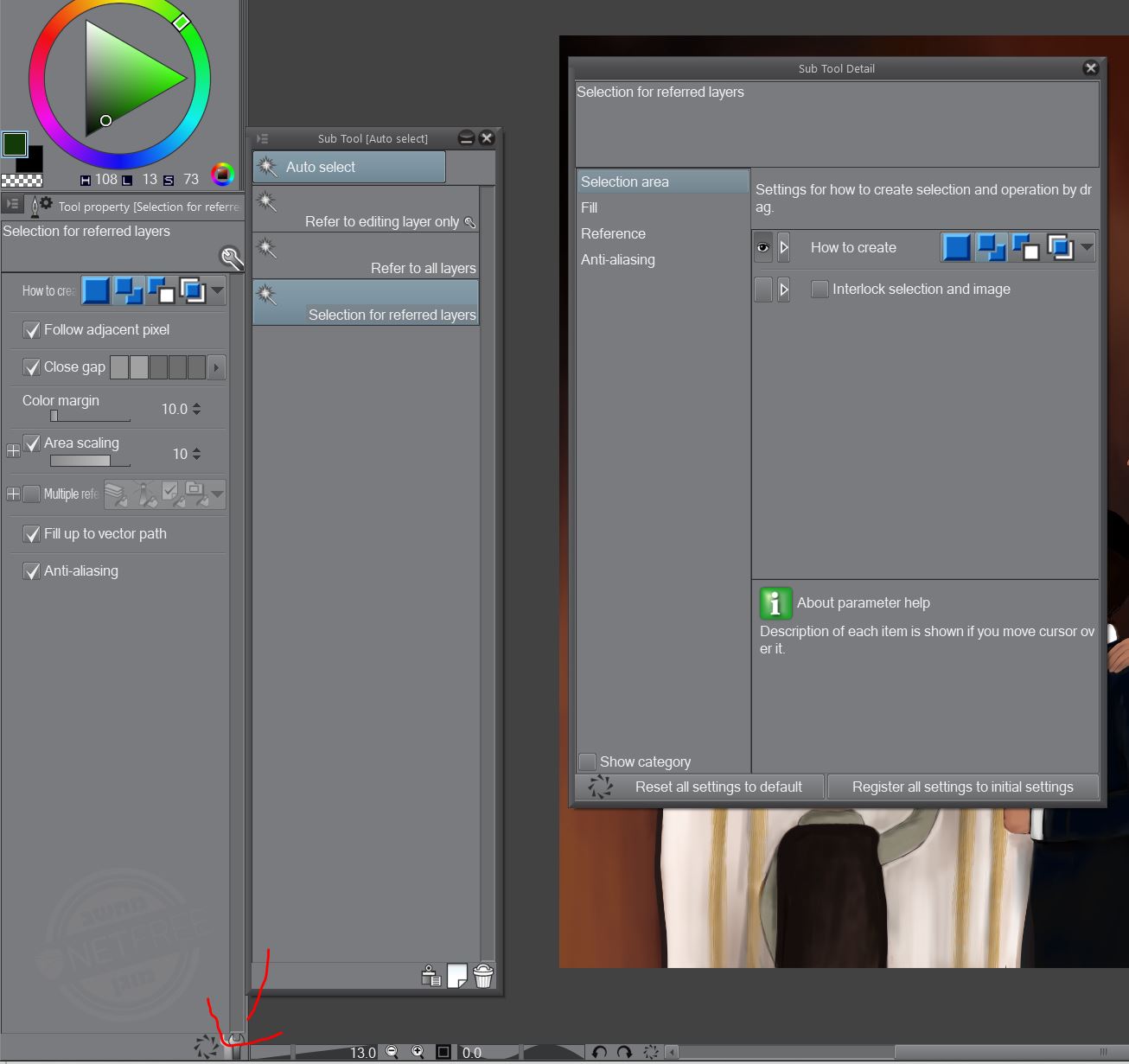Zoom out the canvas with minus magnifier
Screen dimensions: 1129x1064
pos(392,1052)
